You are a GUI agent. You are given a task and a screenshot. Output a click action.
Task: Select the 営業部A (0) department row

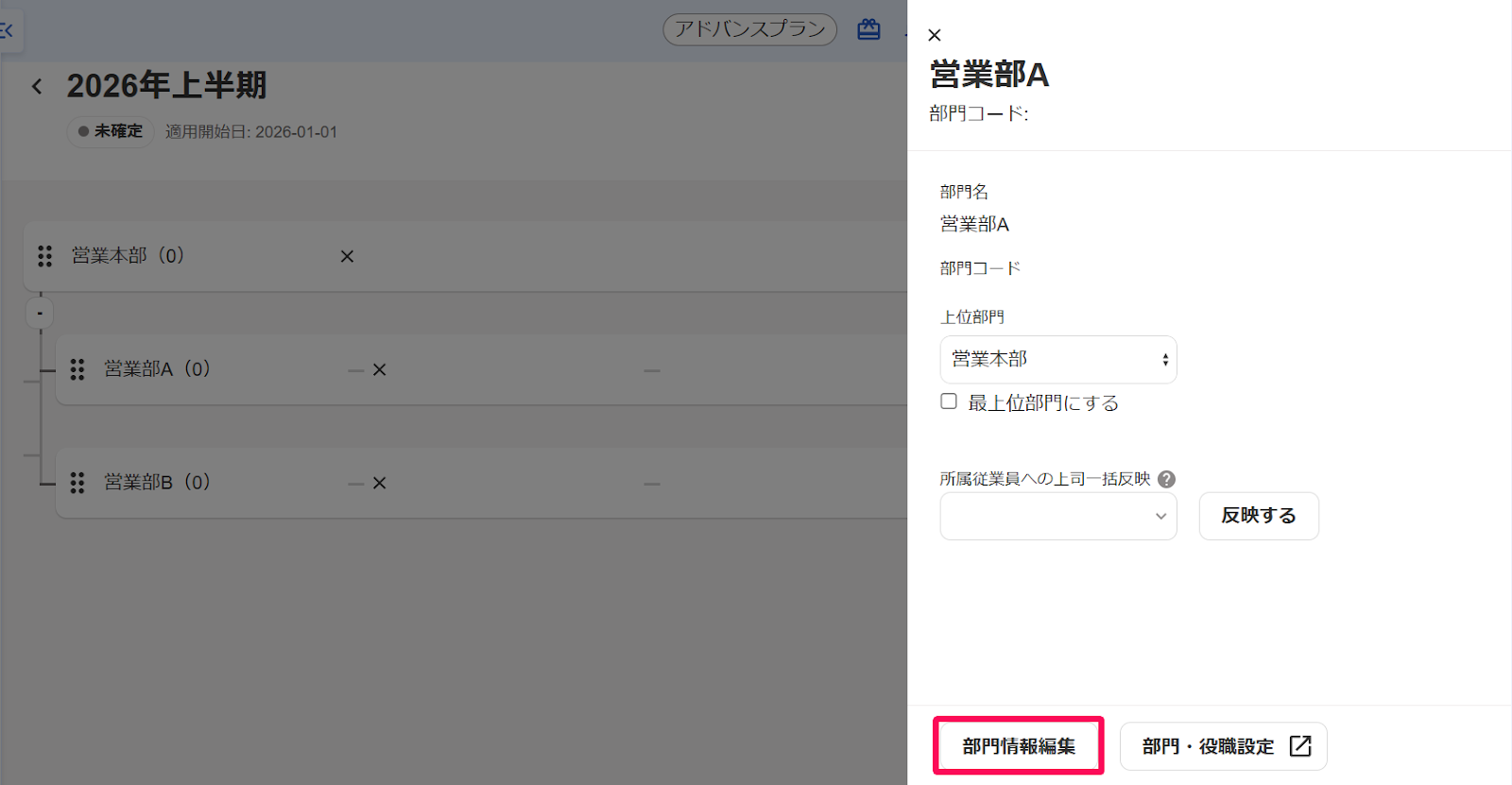tap(482, 369)
